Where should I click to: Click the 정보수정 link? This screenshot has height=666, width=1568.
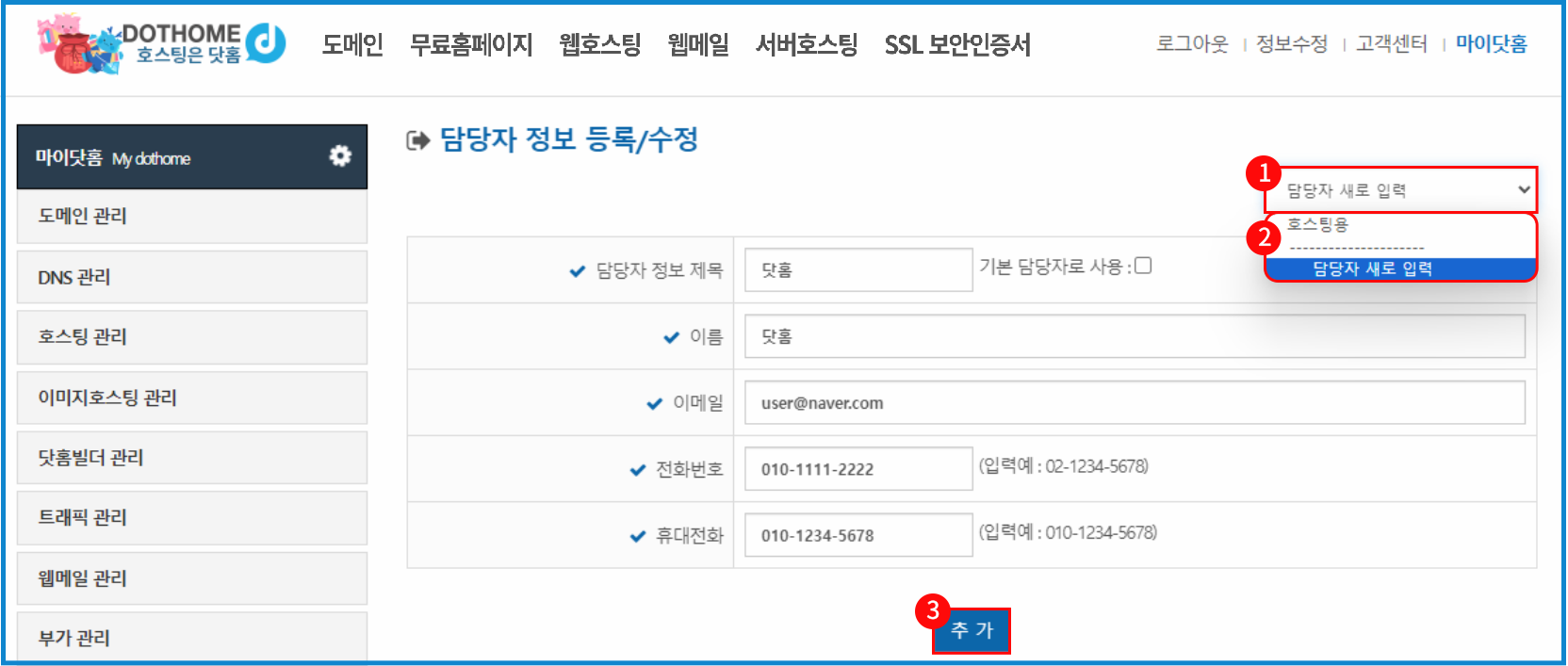(1292, 43)
